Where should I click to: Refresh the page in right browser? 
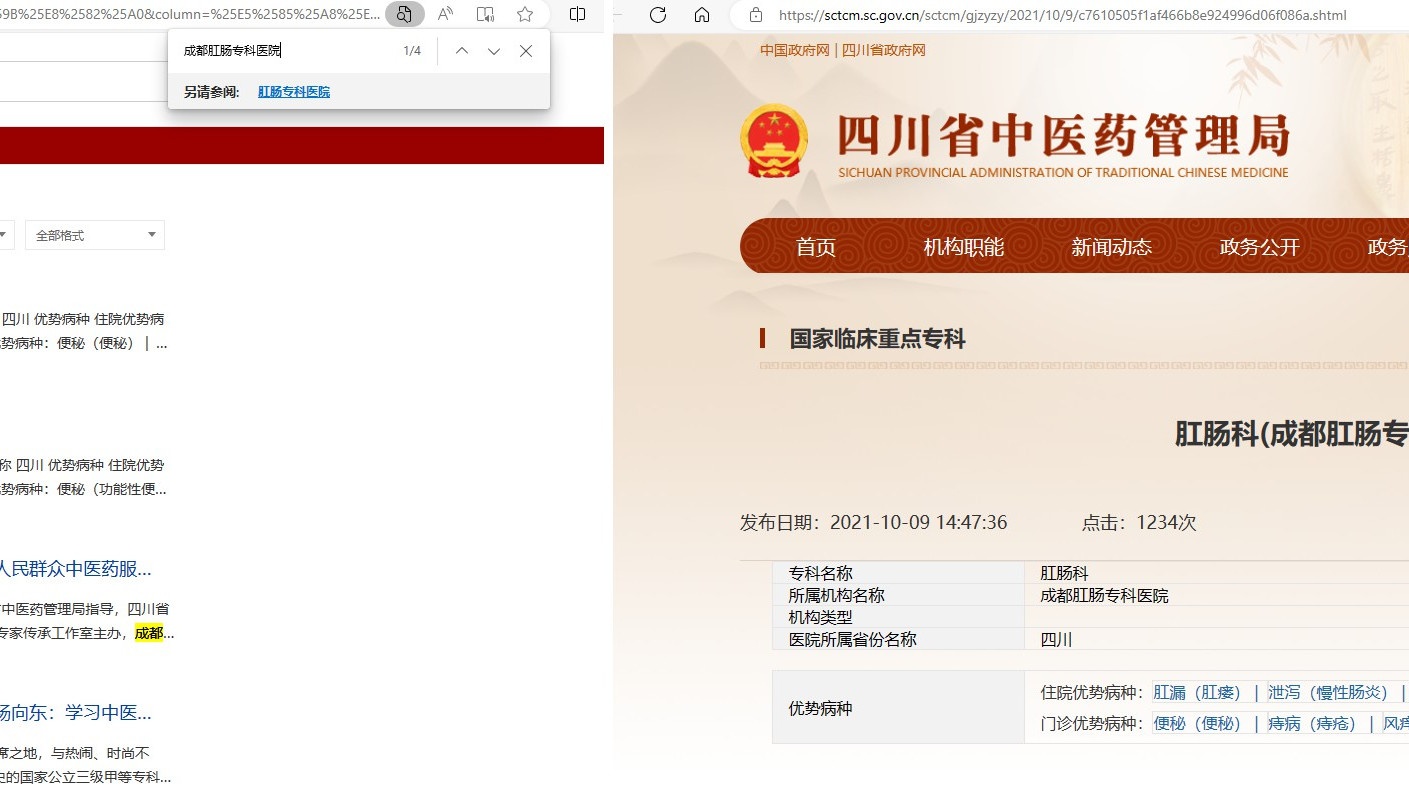658,15
